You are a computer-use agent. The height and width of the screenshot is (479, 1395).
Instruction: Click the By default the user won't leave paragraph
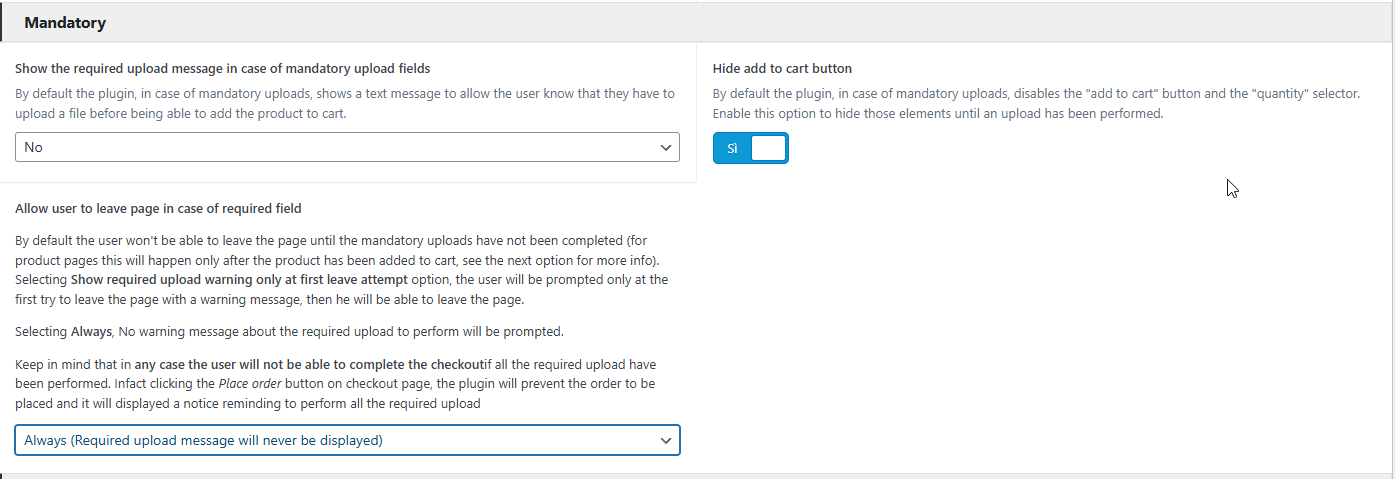tap(342, 270)
